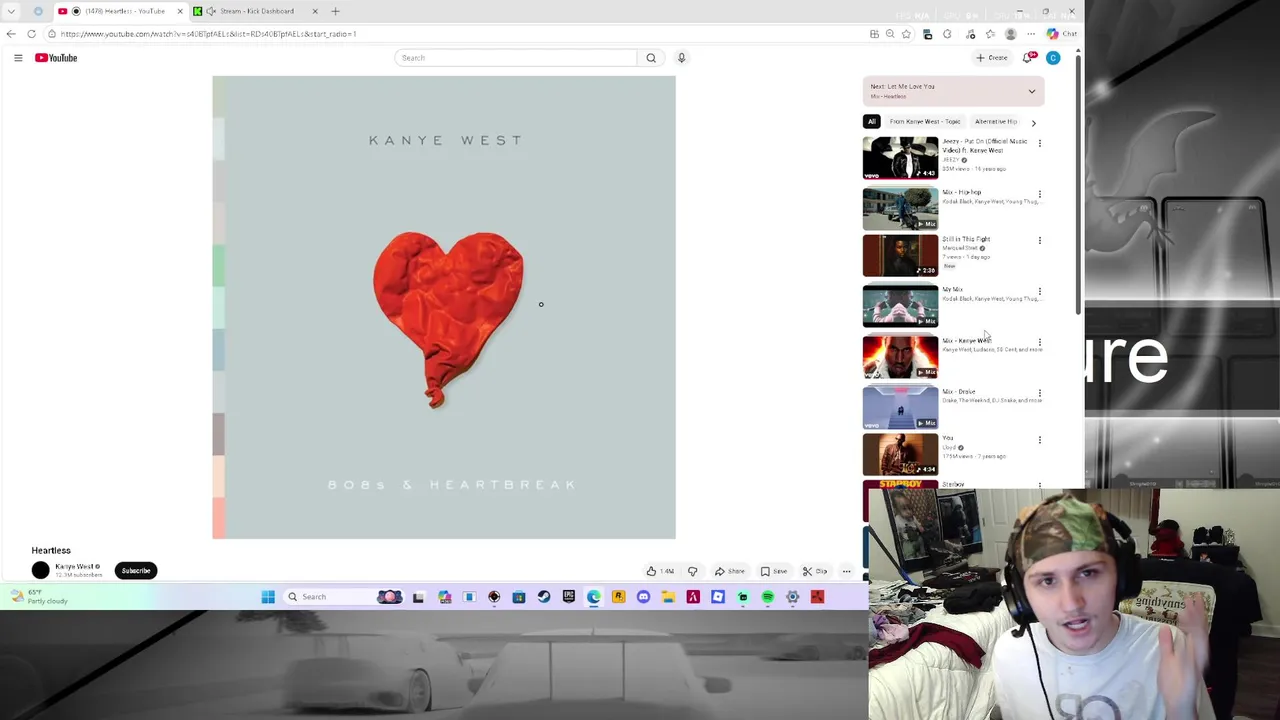Click the browser address bar URL
This screenshot has width=1280, height=720.
point(208,34)
